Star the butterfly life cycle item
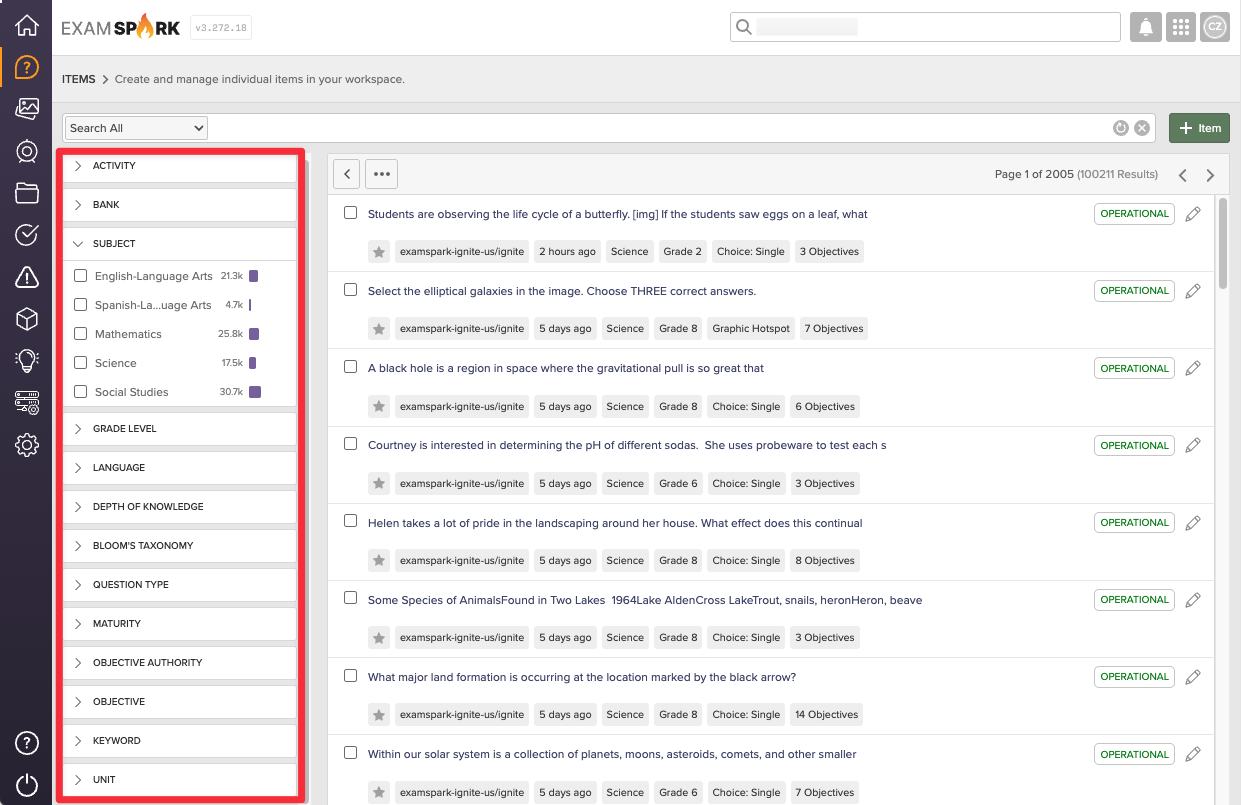The height and width of the screenshot is (805, 1241). pos(379,252)
